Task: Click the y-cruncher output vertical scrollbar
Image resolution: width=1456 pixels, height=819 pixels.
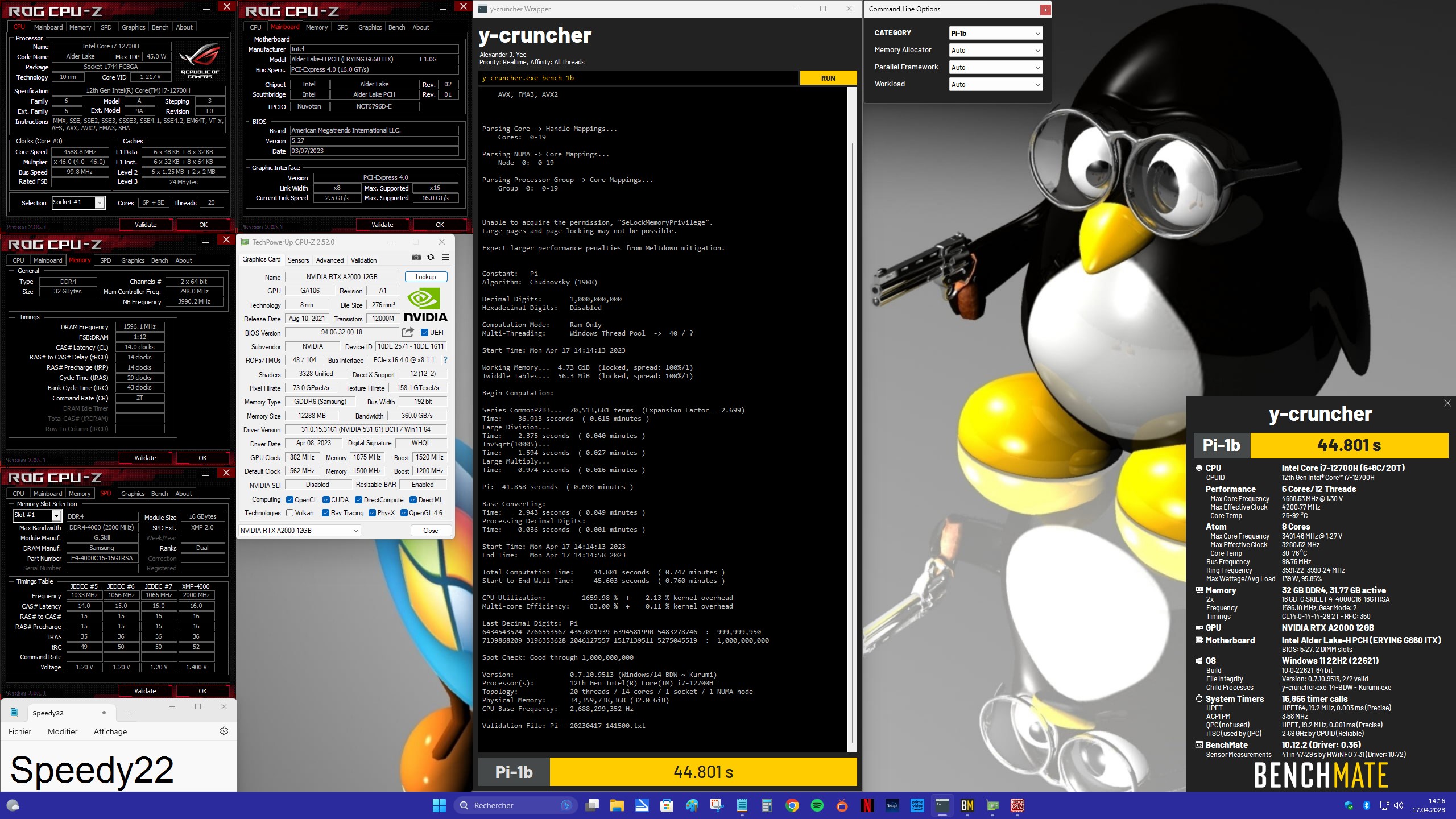Action: tap(852, 444)
